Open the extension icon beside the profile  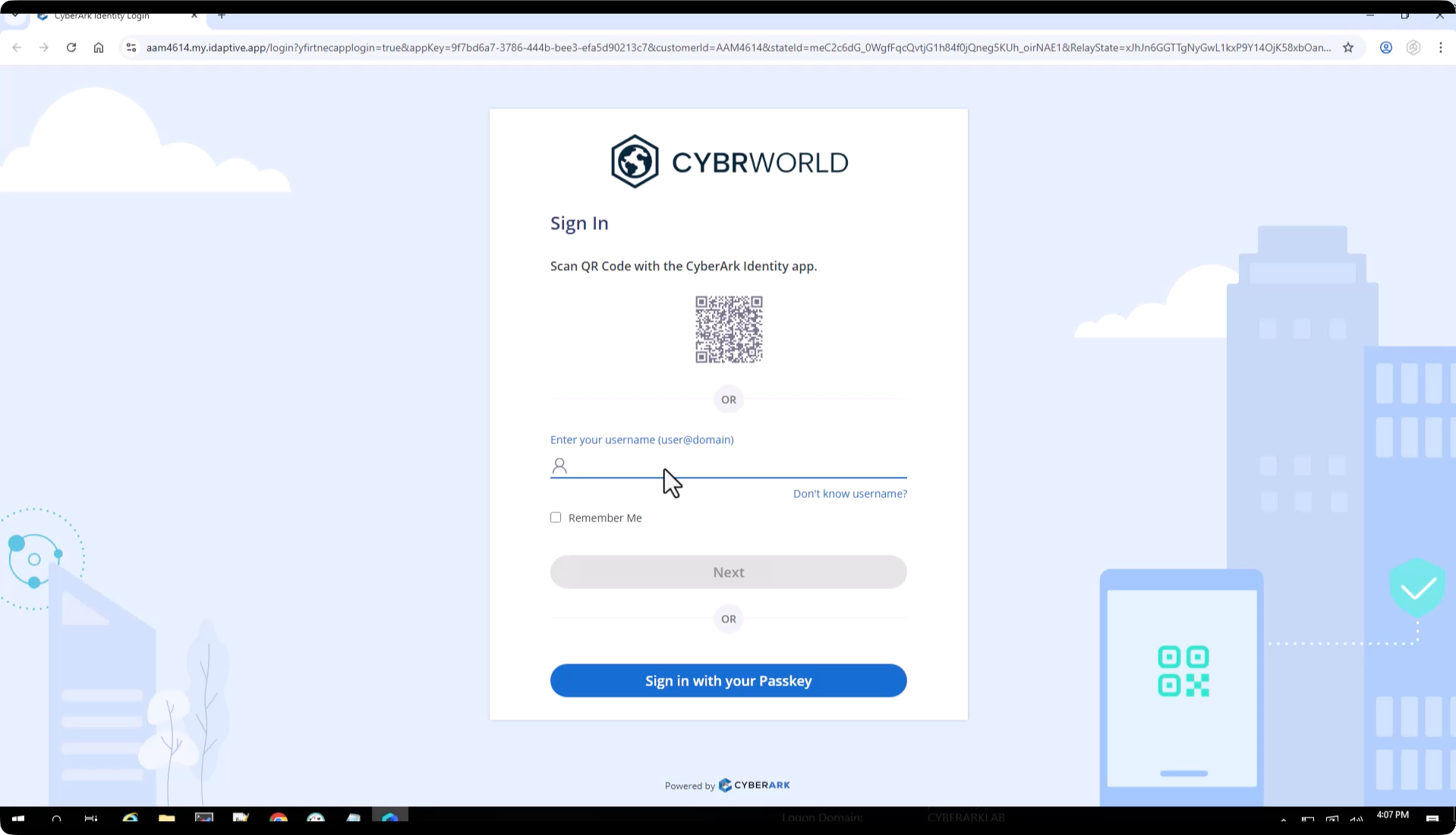coord(1413,47)
